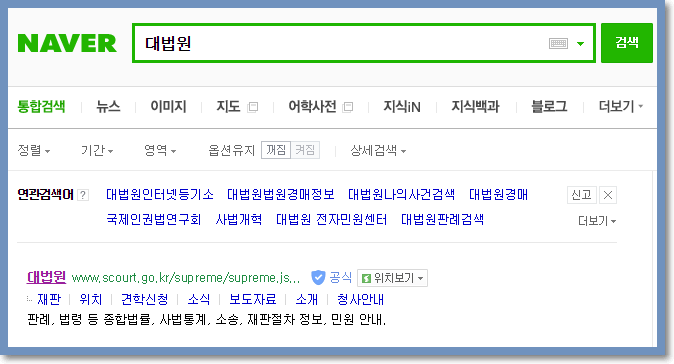Viewport: 674px width, 364px height.
Task: Open the 기간 period dropdown
Action: tap(97, 150)
